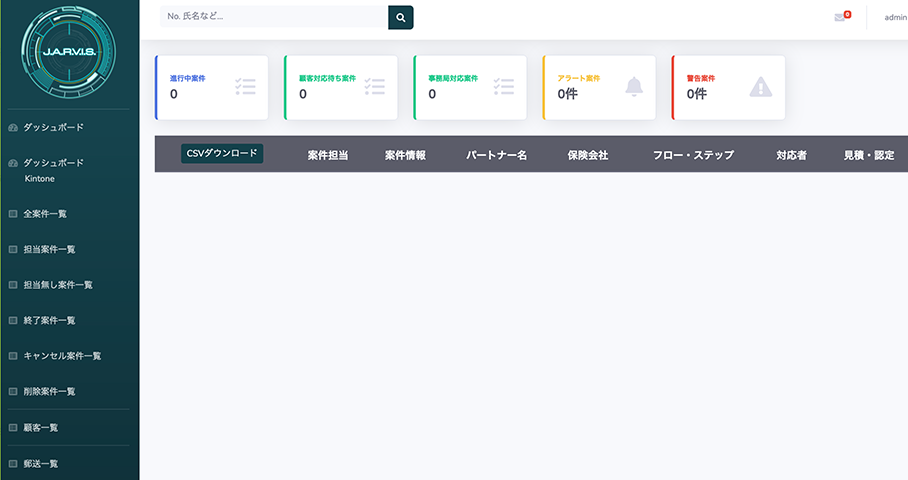The width and height of the screenshot is (908, 480).
Task: Sort by 案件担当 column header
Action: [327, 155]
